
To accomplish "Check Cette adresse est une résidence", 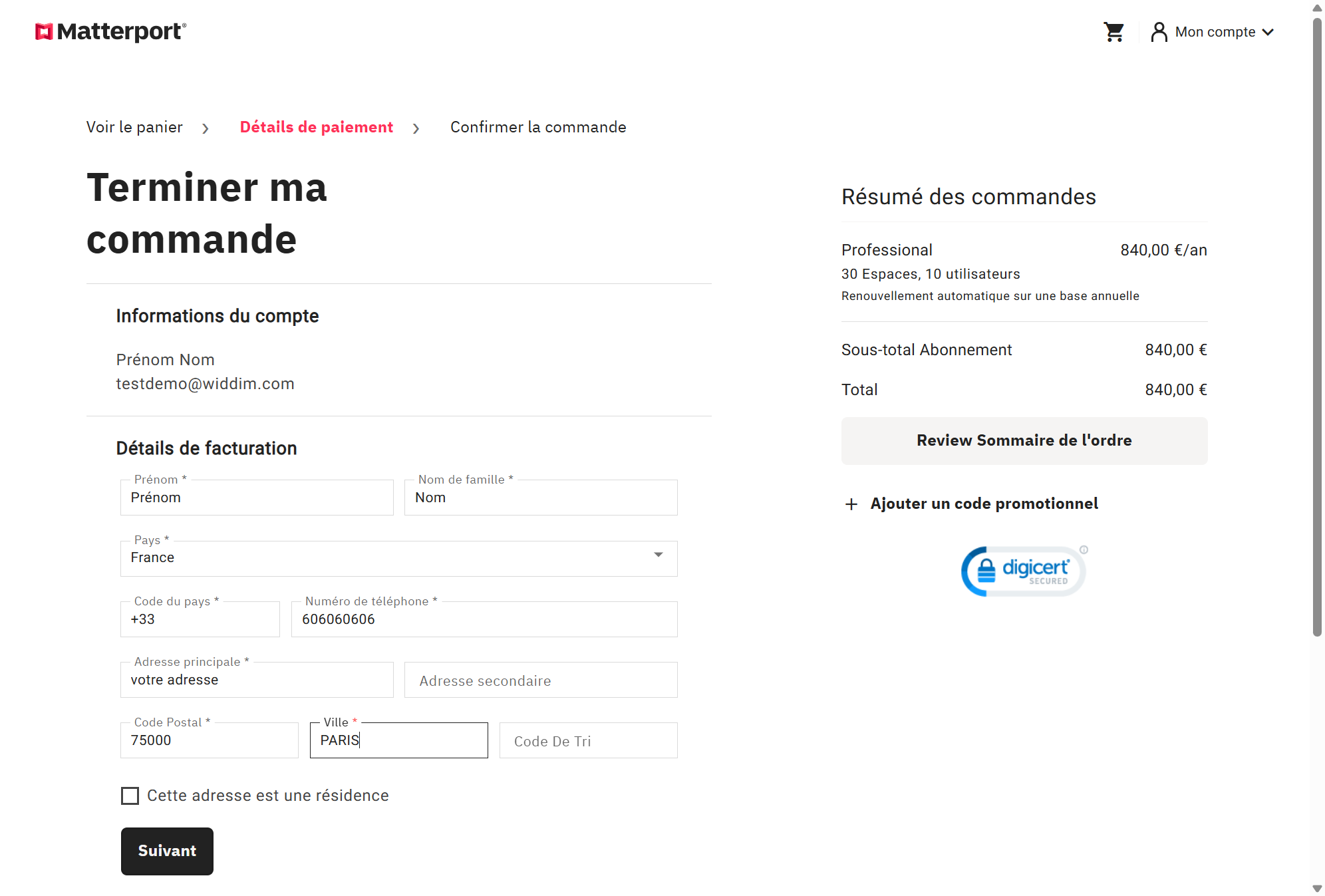I will coord(130,796).
